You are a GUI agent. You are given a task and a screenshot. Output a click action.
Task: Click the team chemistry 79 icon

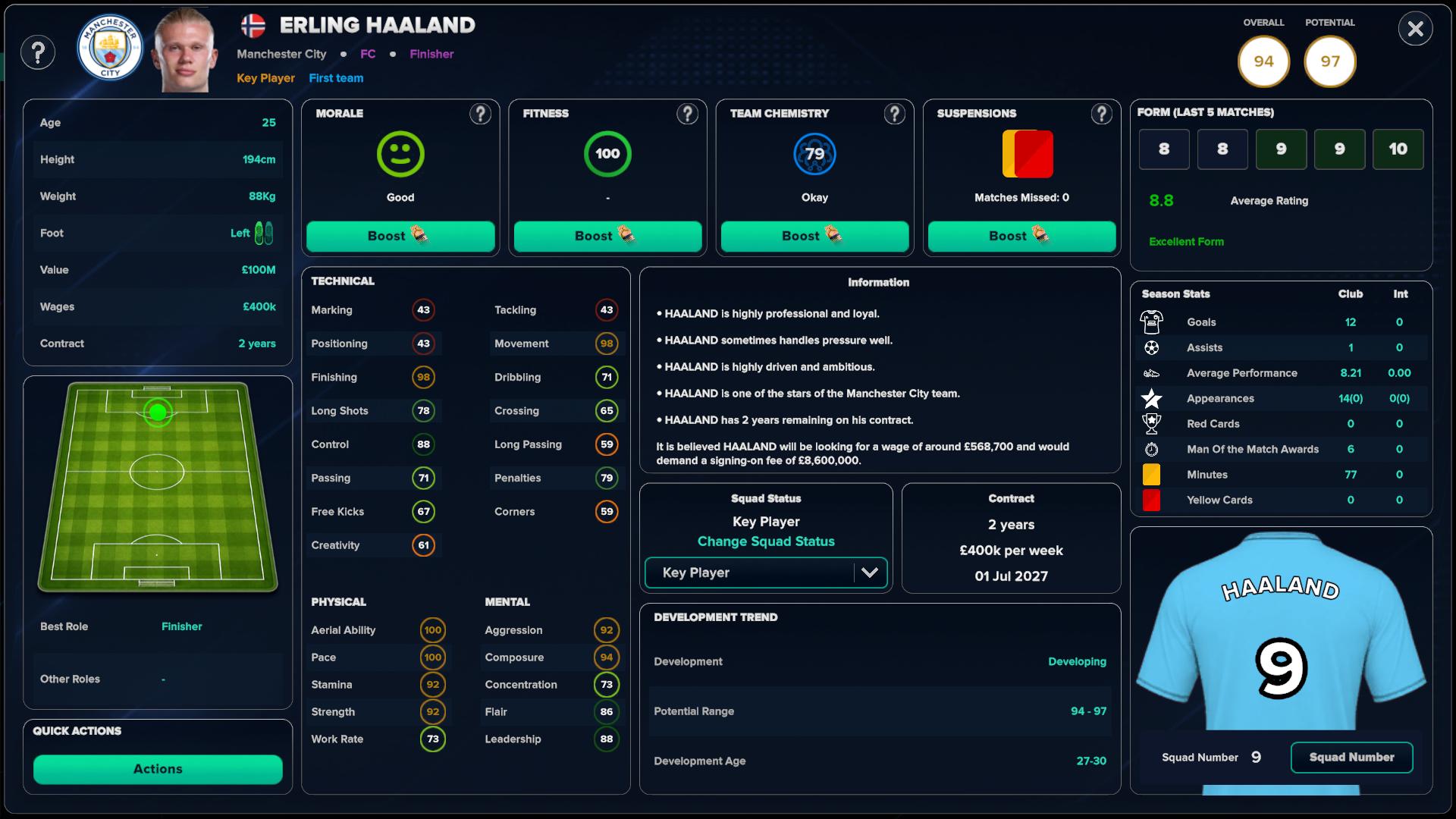tap(814, 154)
